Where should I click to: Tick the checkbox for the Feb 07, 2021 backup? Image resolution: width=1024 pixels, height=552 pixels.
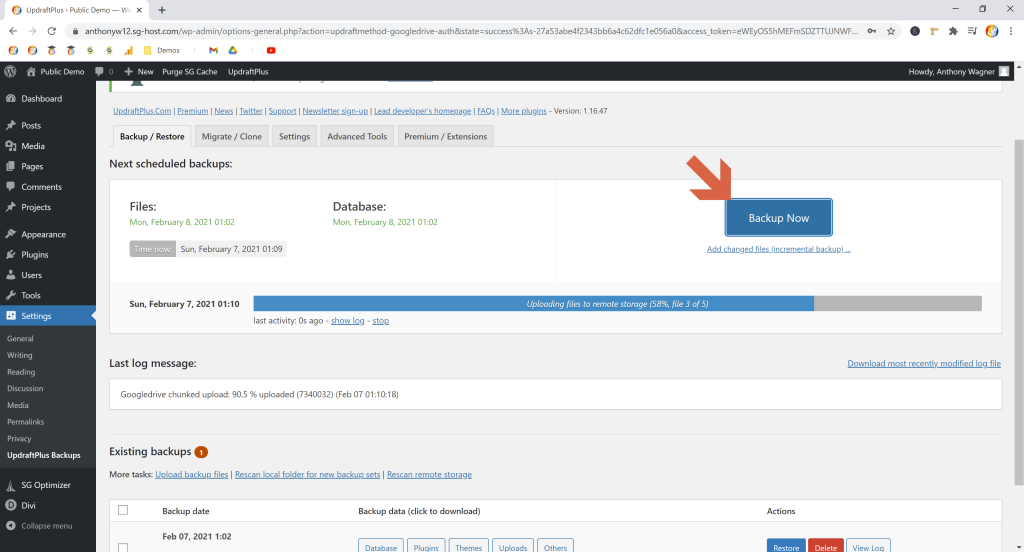[123, 547]
